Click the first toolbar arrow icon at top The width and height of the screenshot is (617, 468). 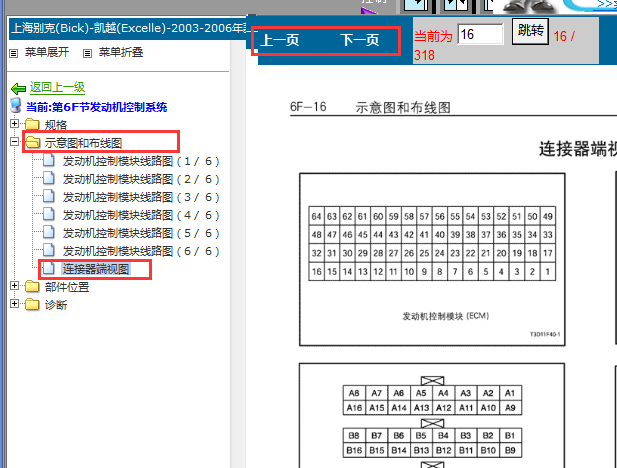click(416, 4)
